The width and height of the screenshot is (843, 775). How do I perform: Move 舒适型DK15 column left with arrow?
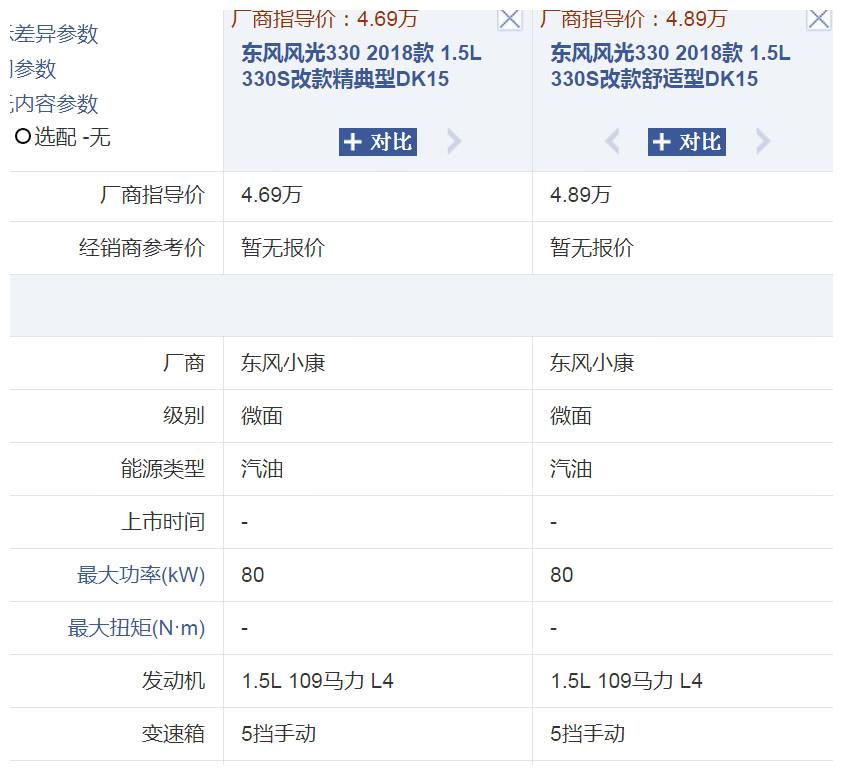612,142
